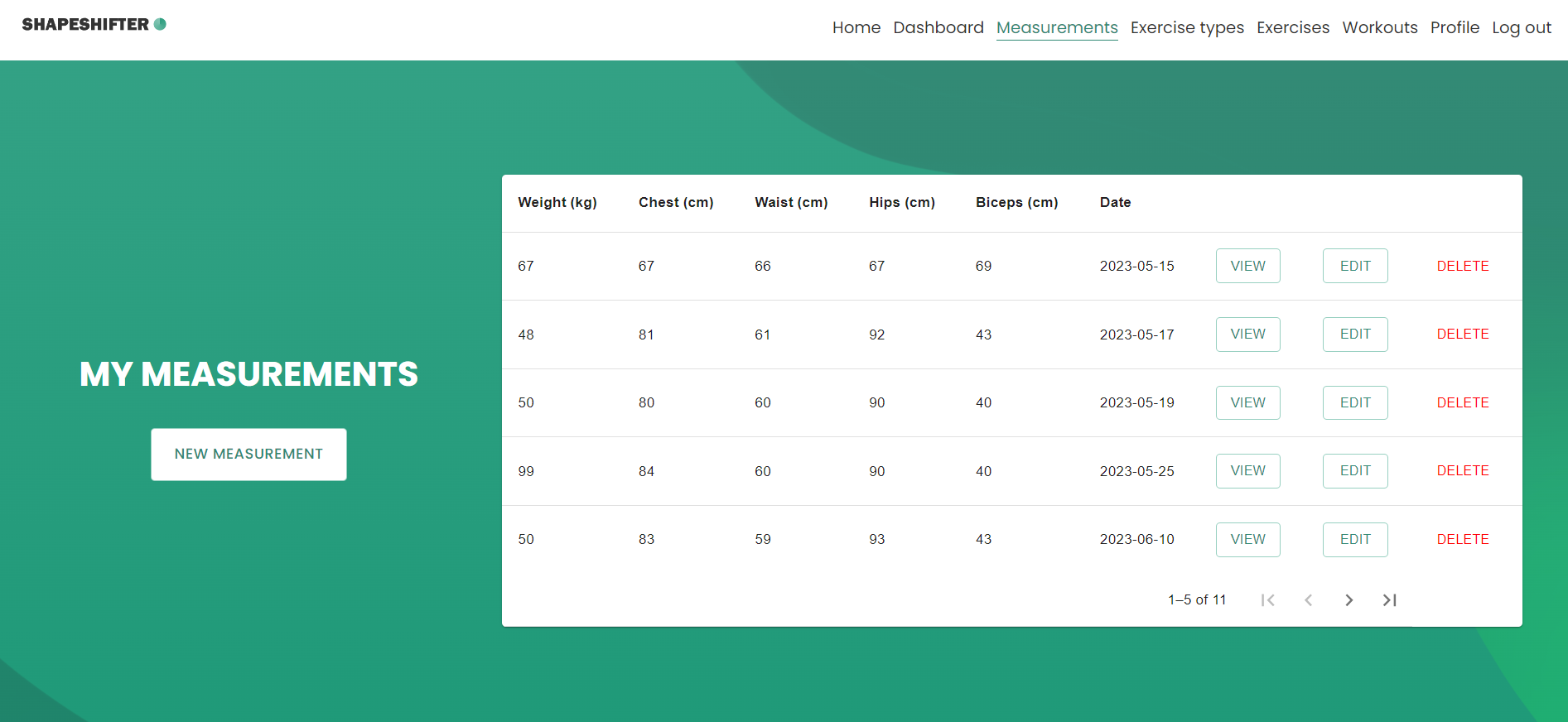Go to first page of measurements

point(1267,600)
